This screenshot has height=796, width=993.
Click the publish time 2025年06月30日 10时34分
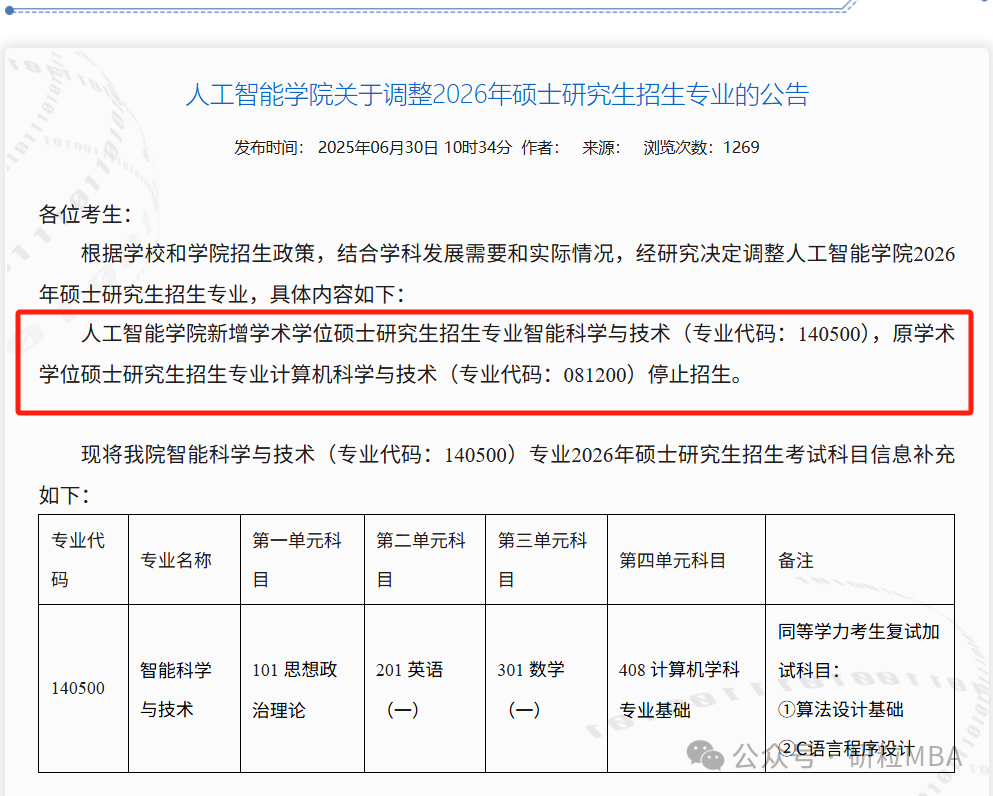click(415, 148)
